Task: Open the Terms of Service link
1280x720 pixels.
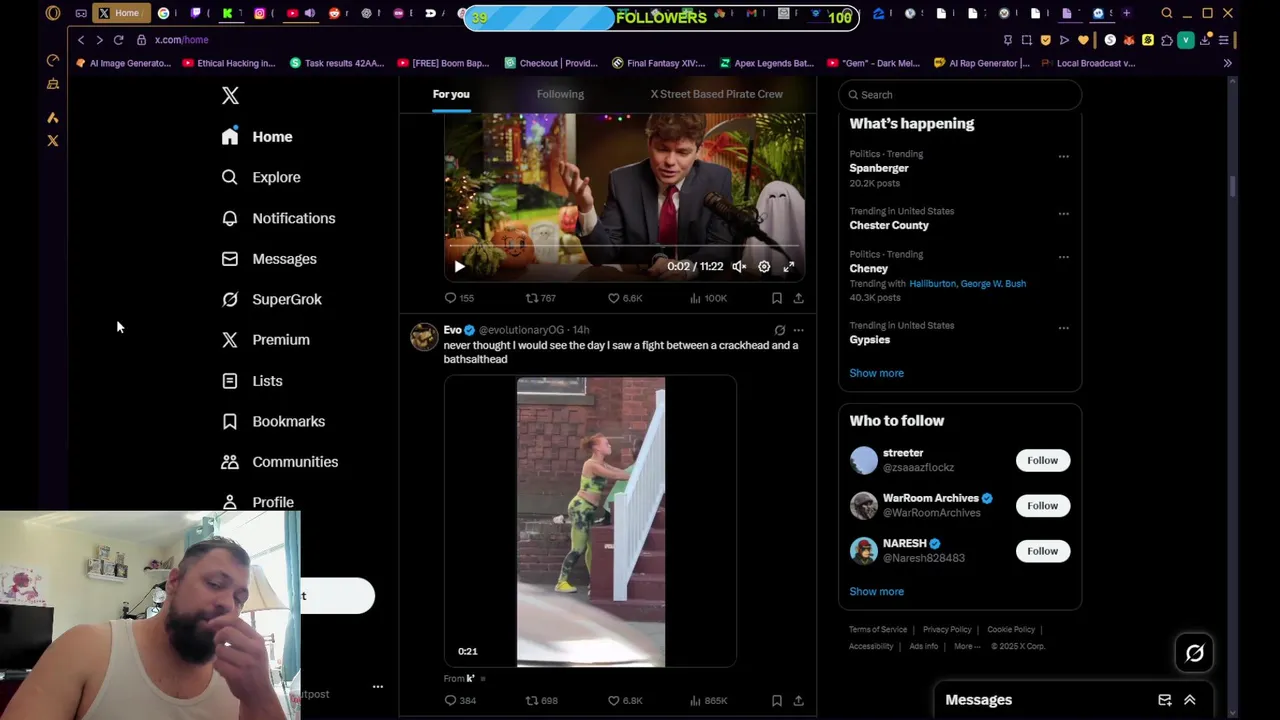Action: coord(878,630)
